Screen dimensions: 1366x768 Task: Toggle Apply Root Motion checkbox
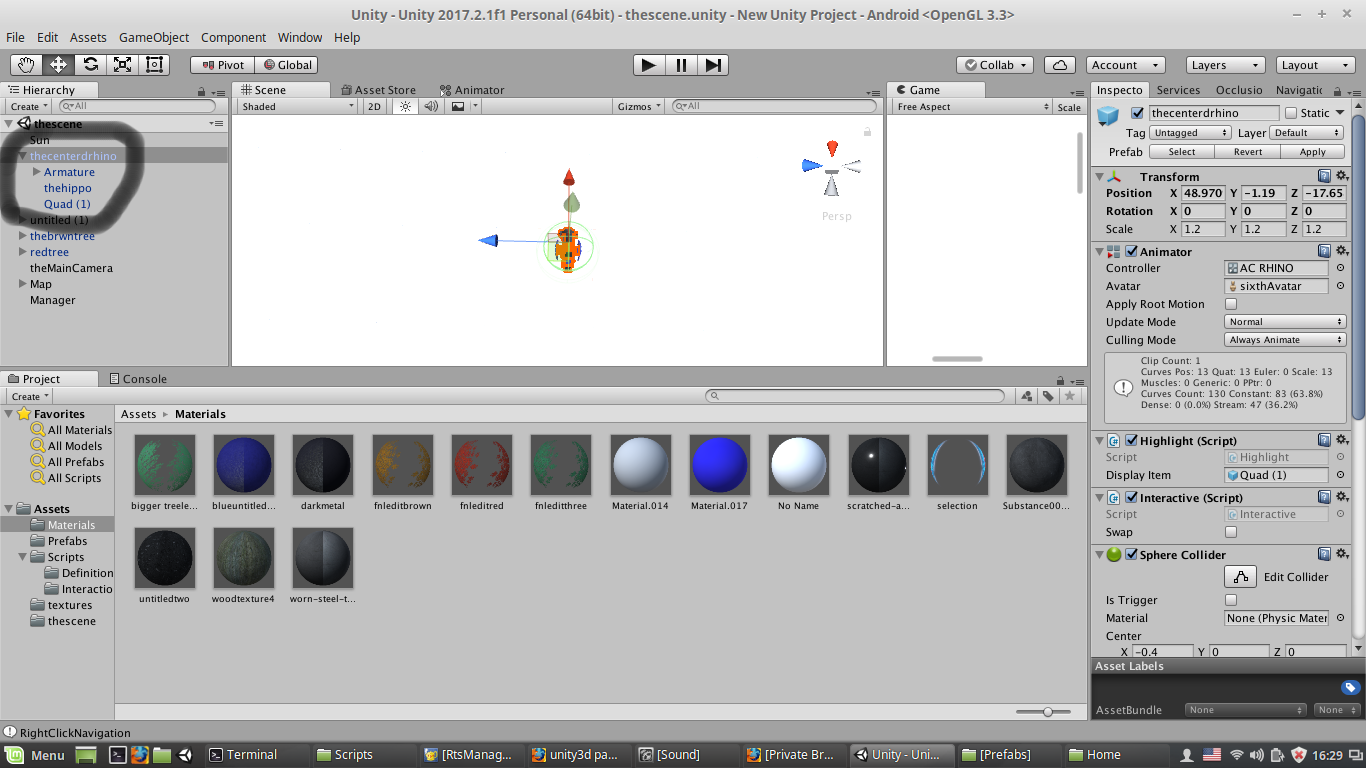point(1231,304)
